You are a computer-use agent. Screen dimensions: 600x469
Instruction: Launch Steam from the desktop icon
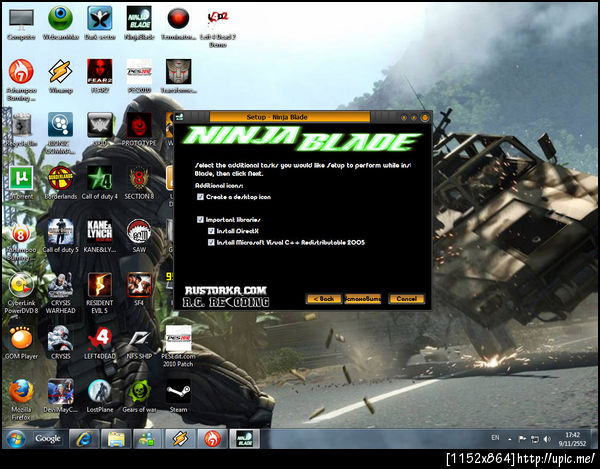tap(178, 396)
